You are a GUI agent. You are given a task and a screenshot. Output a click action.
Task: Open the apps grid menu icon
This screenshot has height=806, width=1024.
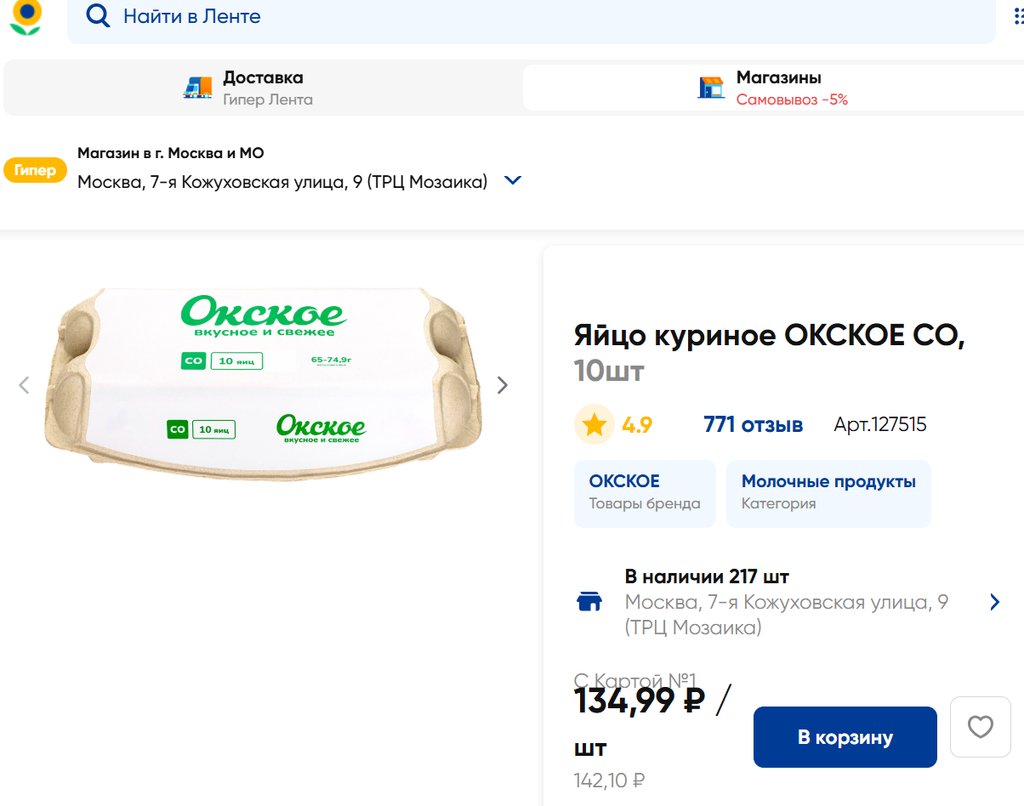coord(1018,17)
